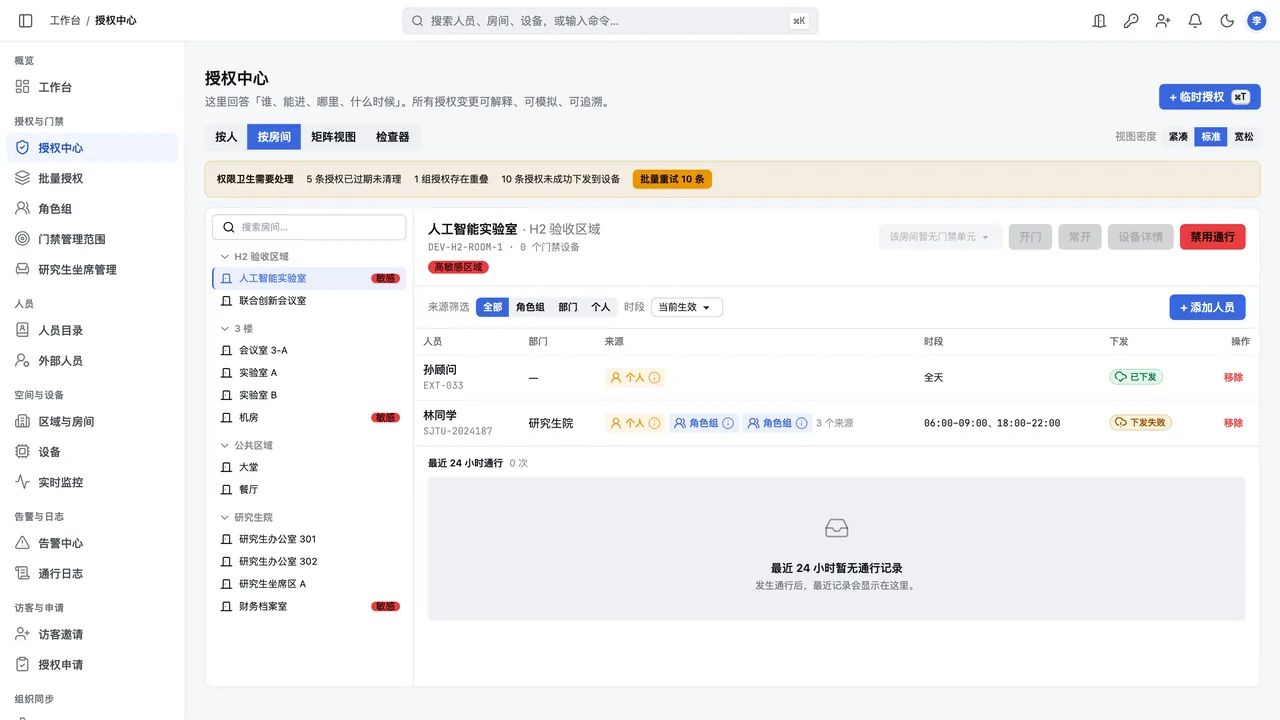Click the 通行日志 icon in sidebar
The image size is (1280, 720).
coord(22,573)
